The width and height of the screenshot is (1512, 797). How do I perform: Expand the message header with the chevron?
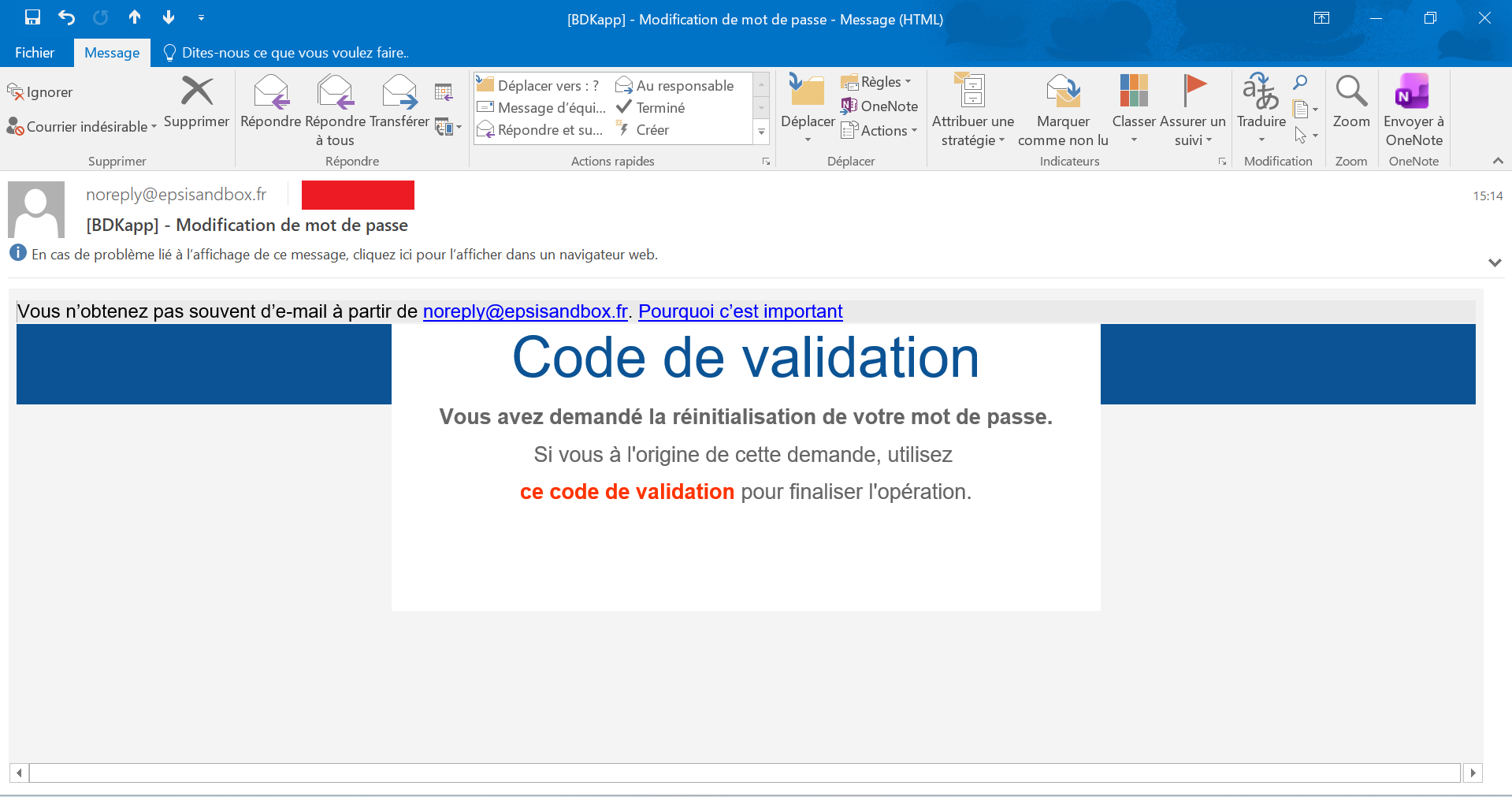(x=1495, y=263)
